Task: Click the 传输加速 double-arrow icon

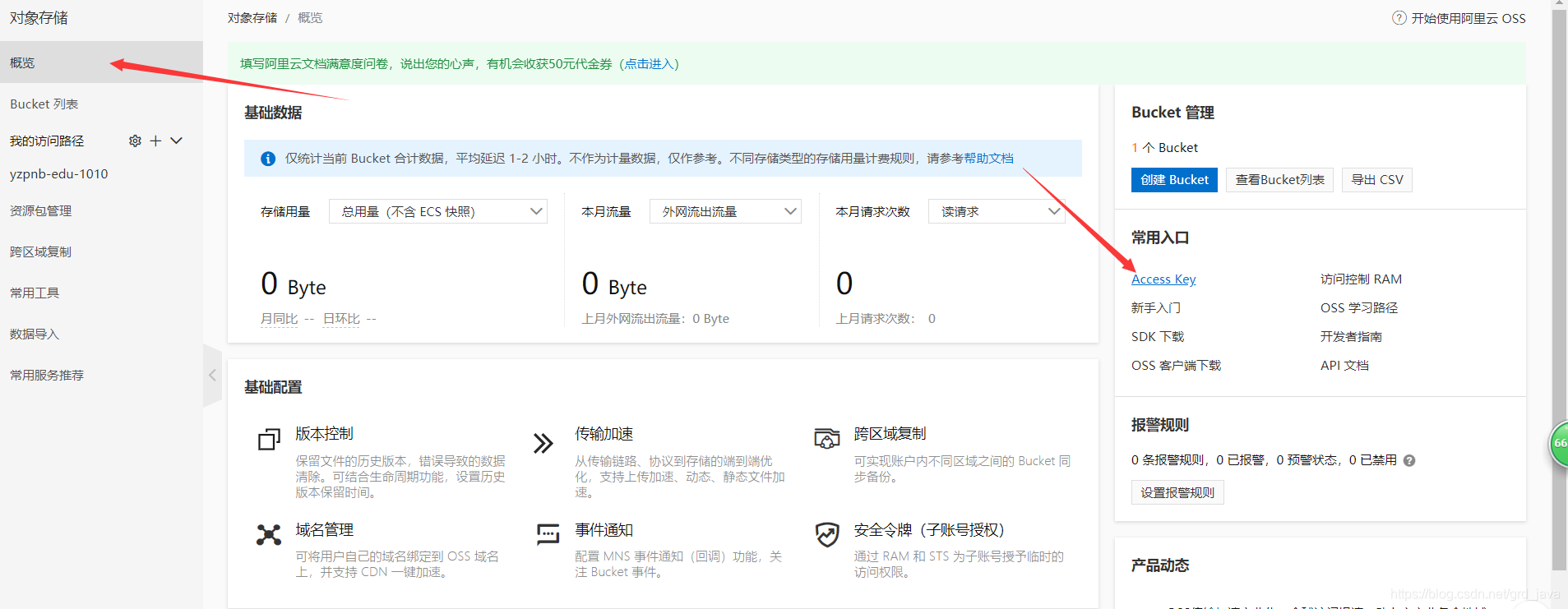Action: coord(543,443)
